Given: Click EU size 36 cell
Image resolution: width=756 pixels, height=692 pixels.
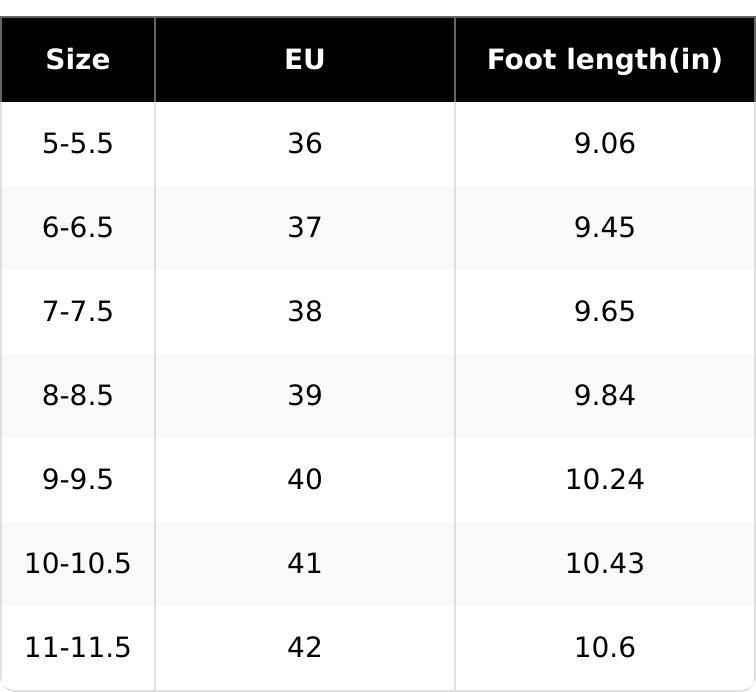Looking at the screenshot, I should click(305, 144).
